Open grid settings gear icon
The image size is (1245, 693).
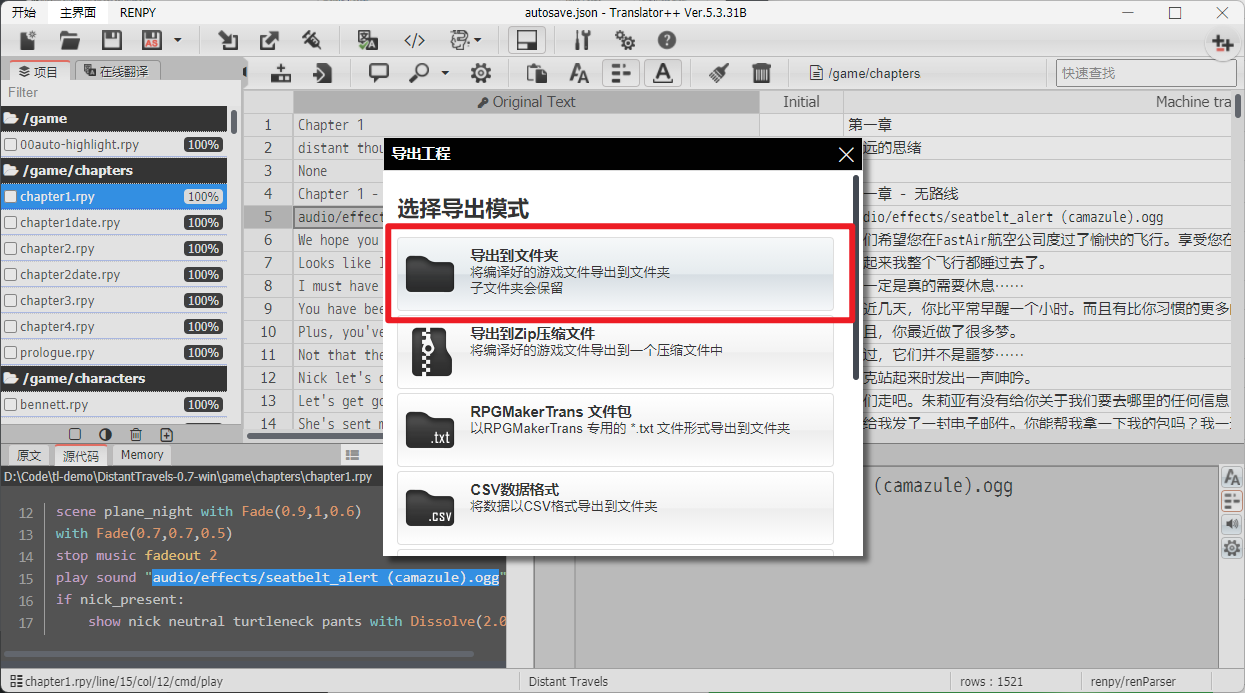tap(481, 73)
